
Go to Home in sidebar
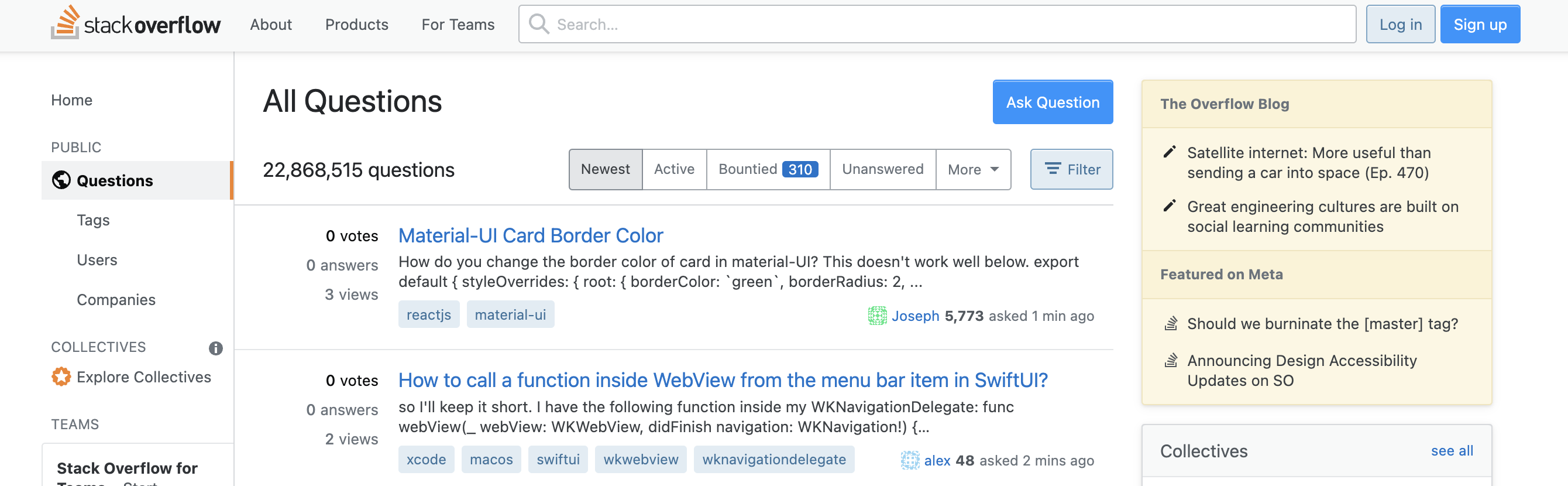[72, 100]
